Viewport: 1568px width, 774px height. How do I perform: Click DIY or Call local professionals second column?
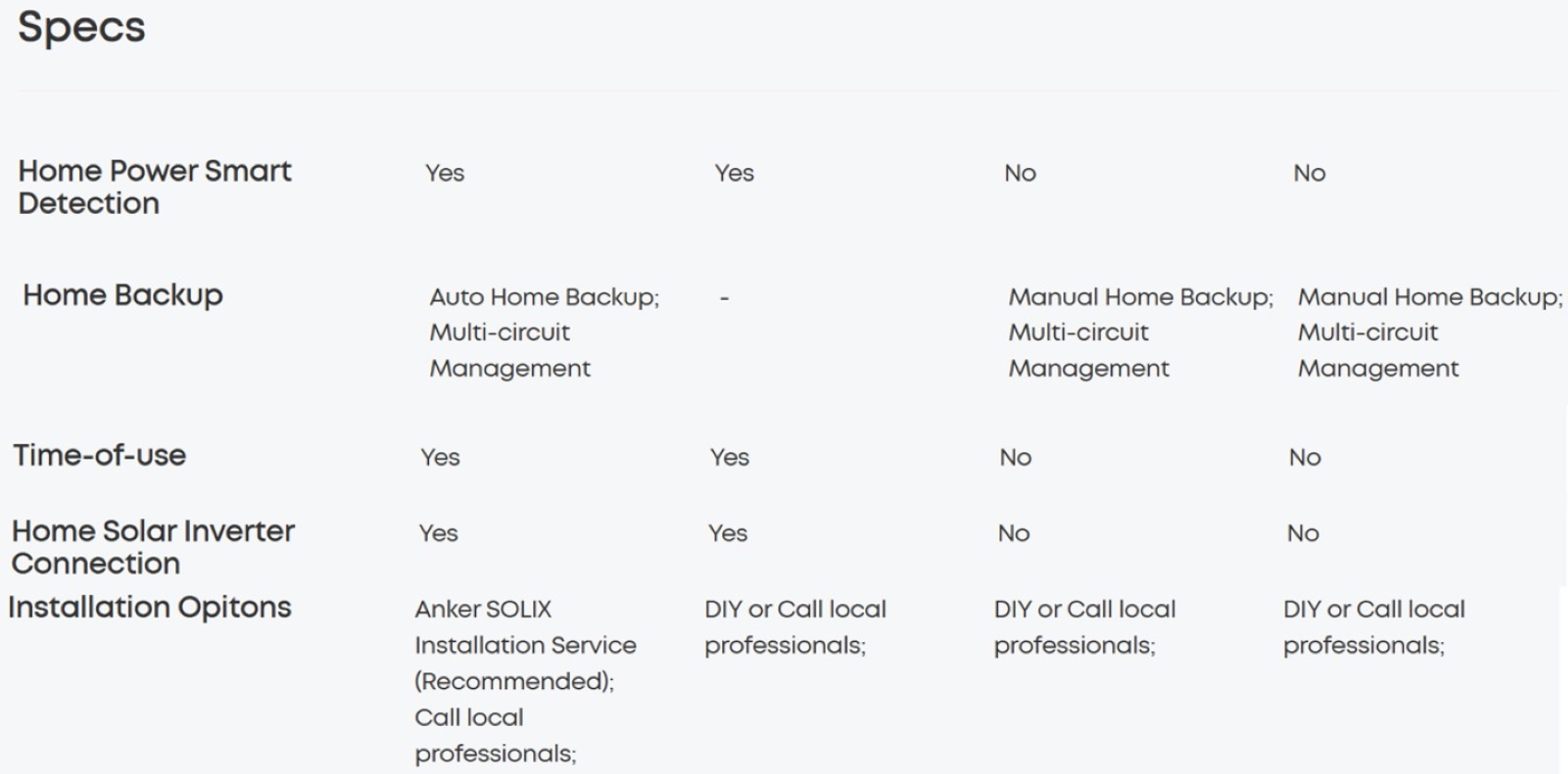click(x=795, y=627)
